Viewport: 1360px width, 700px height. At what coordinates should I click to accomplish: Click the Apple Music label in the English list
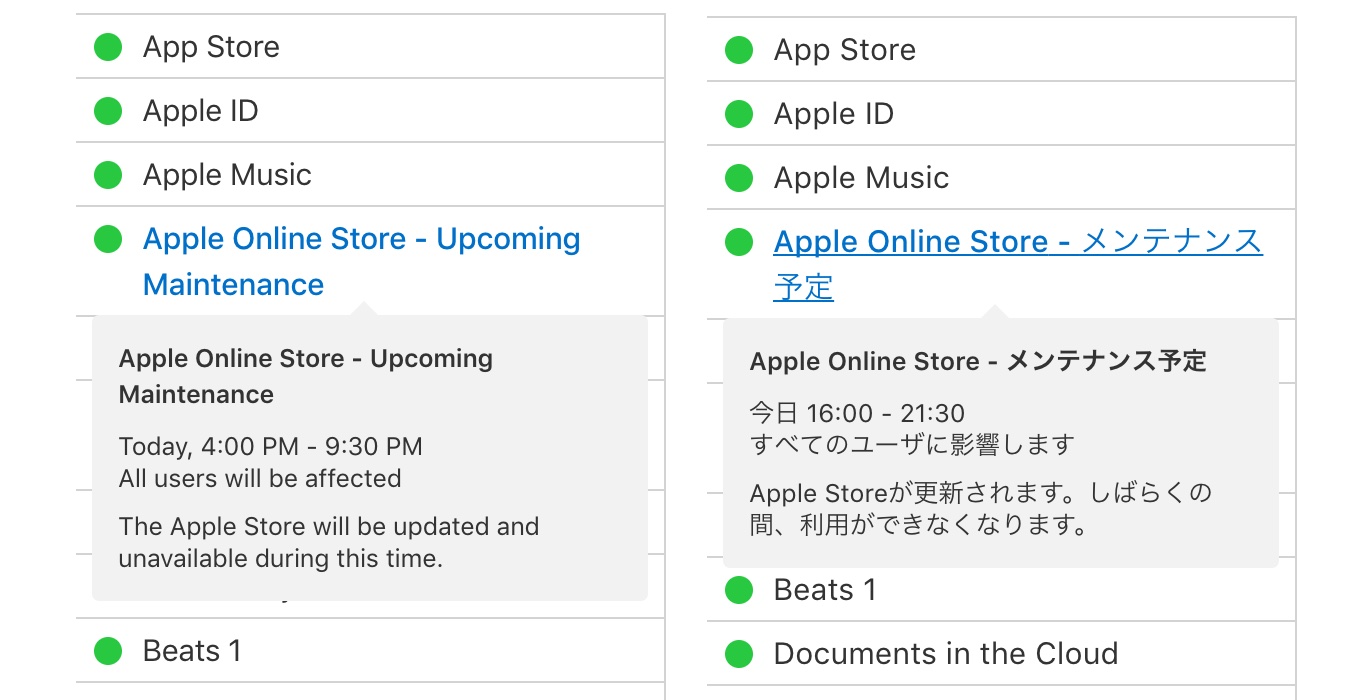coord(227,175)
